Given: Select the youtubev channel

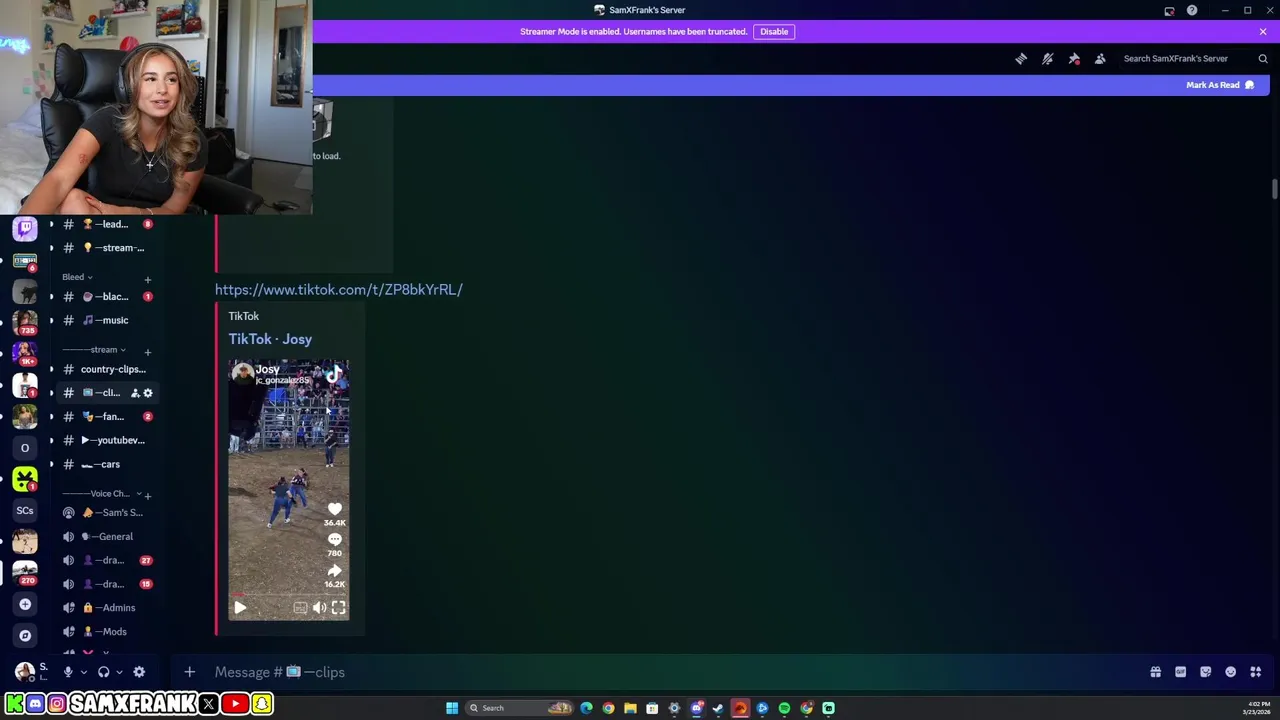Looking at the screenshot, I should (x=107, y=440).
